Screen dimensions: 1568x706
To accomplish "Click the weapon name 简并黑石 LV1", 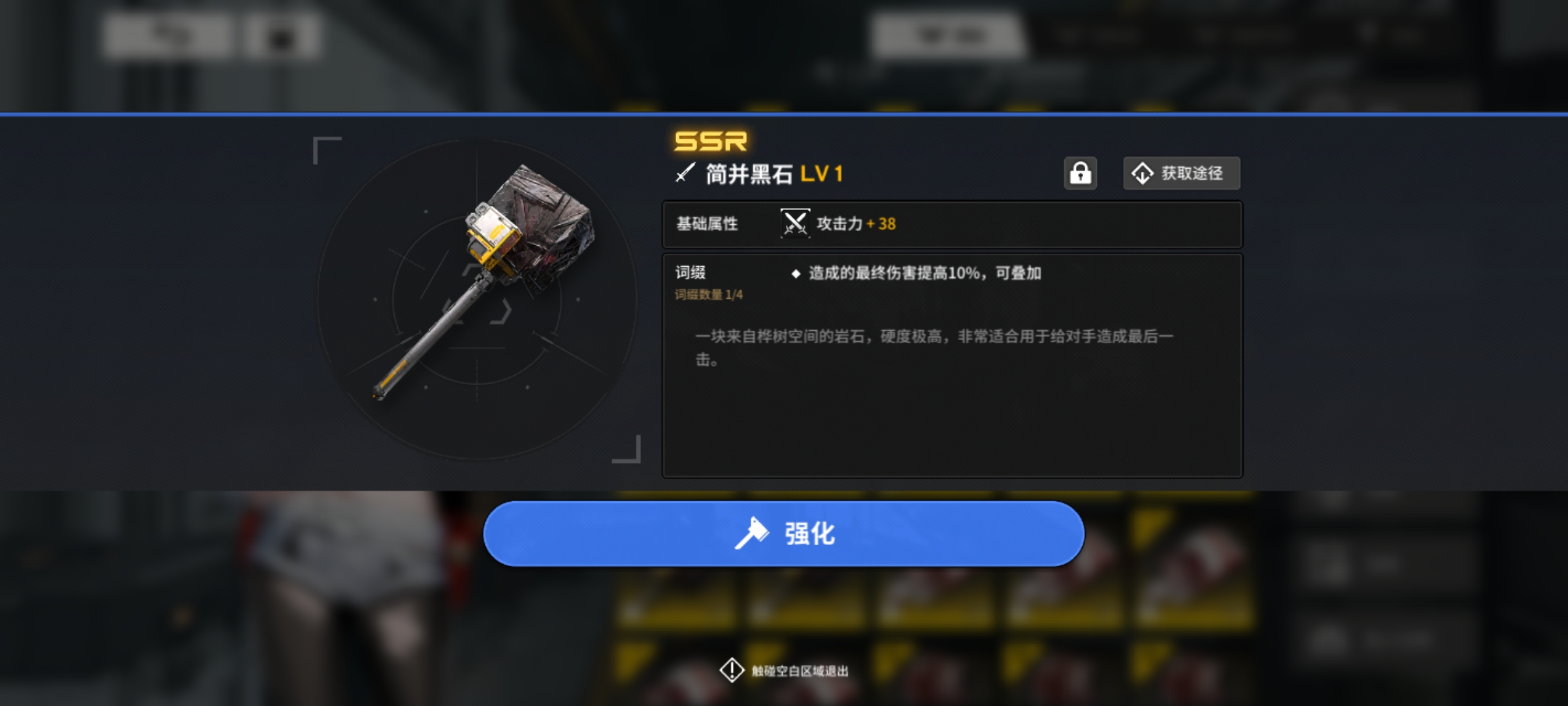I will [x=775, y=174].
